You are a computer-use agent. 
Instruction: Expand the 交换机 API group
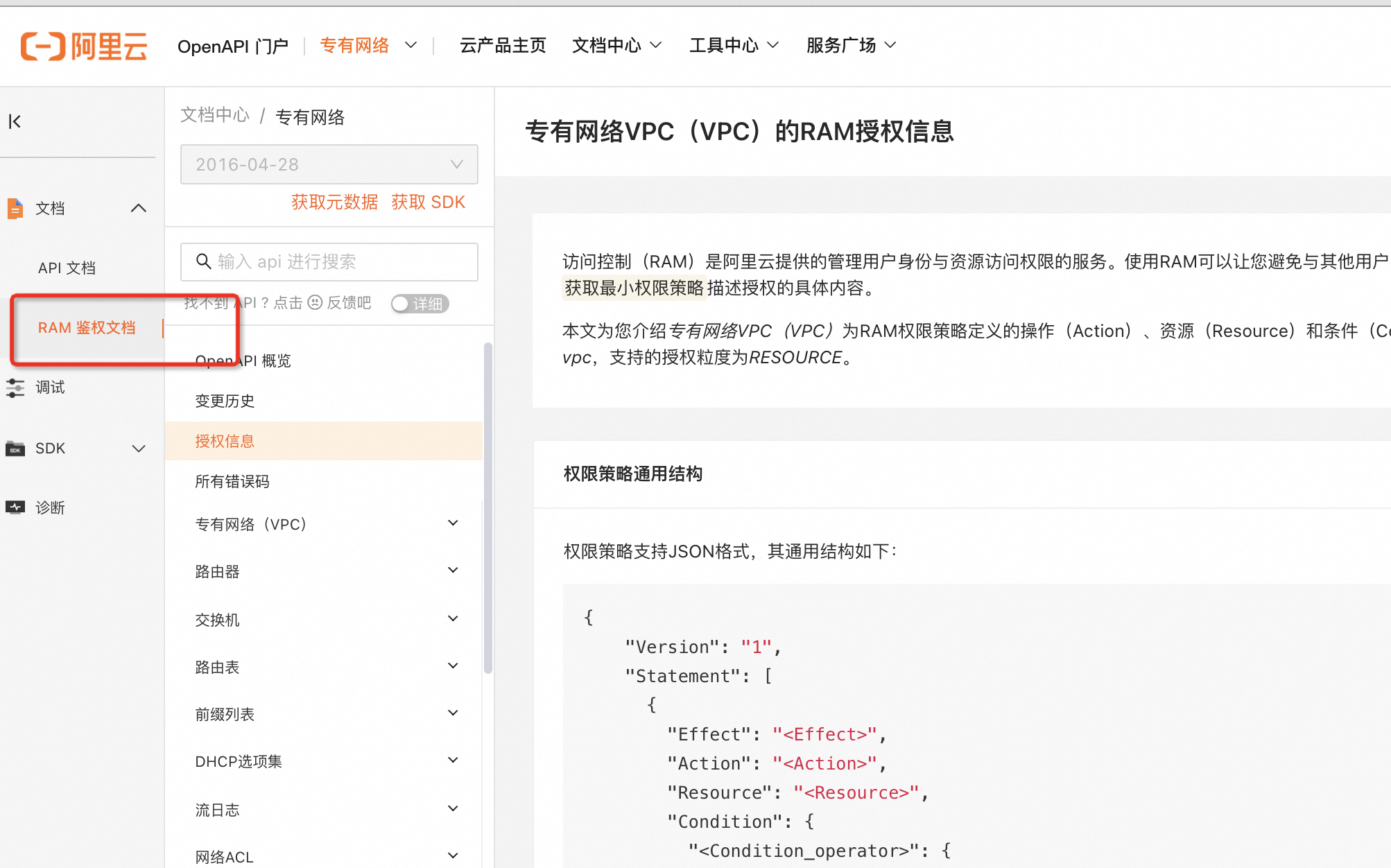pos(453,618)
